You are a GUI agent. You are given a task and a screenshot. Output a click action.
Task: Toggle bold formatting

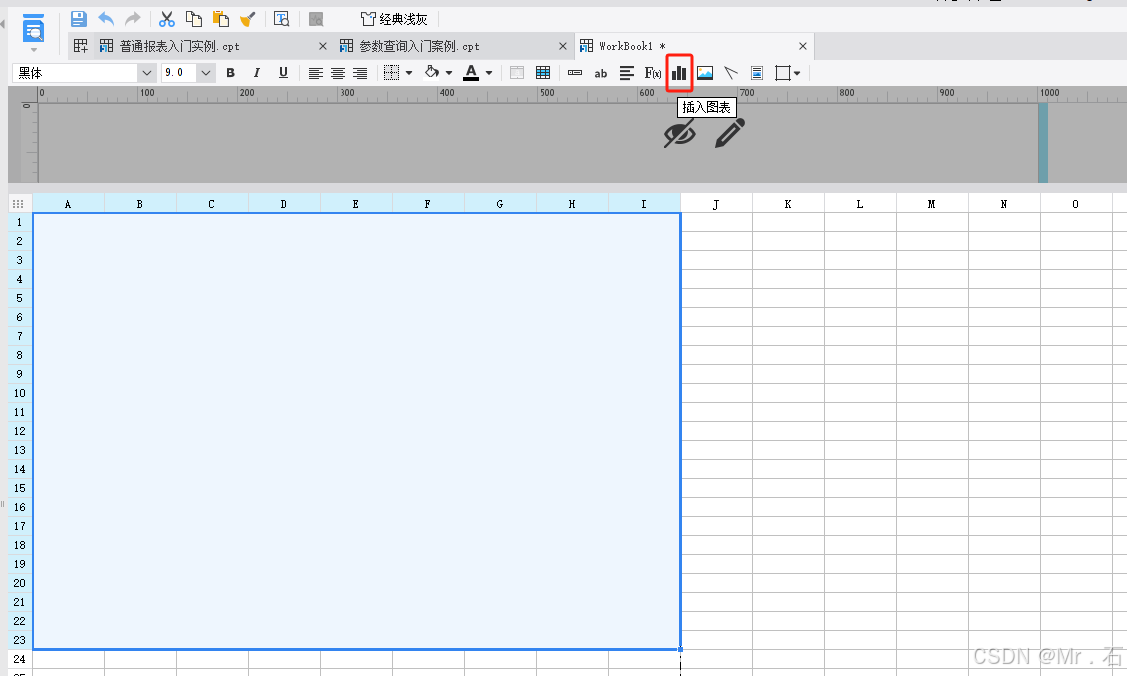click(230, 73)
